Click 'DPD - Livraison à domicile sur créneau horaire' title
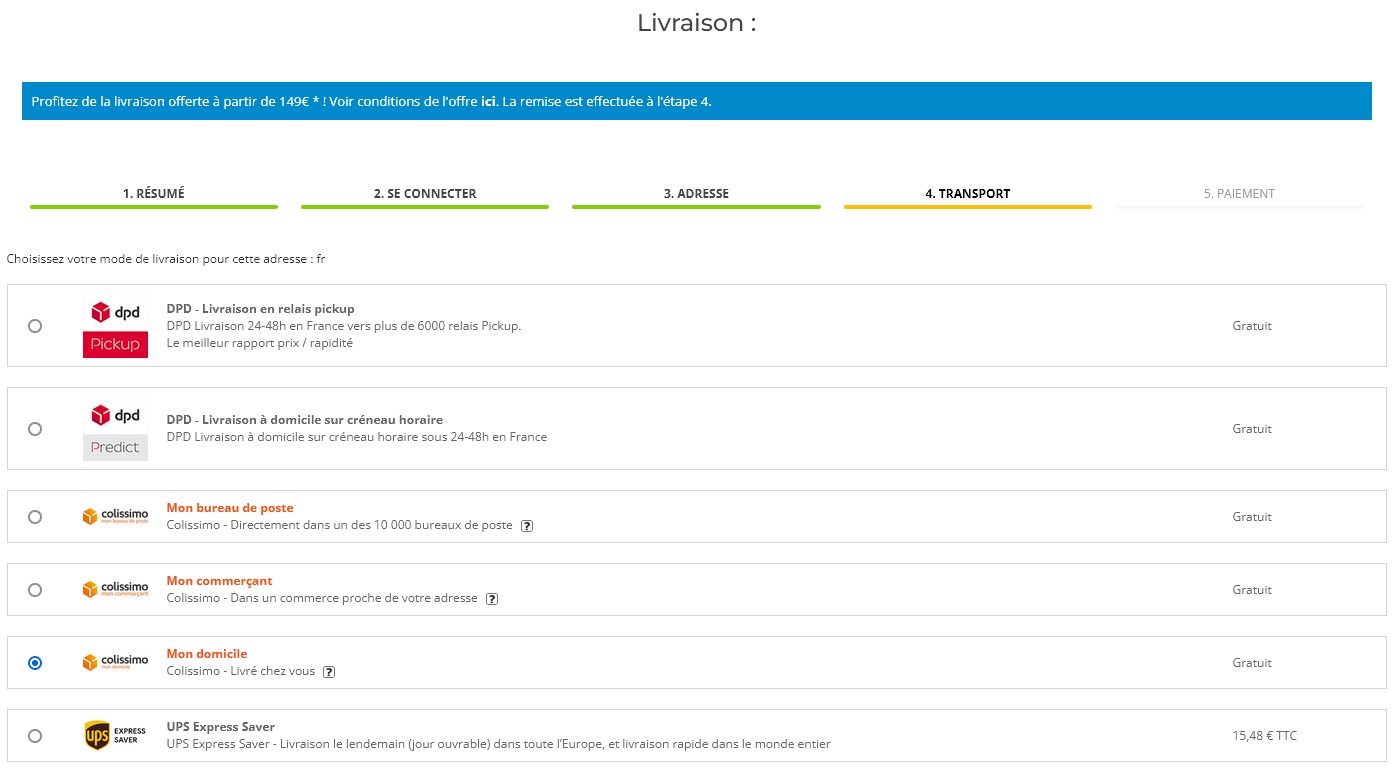This screenshot has width=1395, height=770. point(305,420)
